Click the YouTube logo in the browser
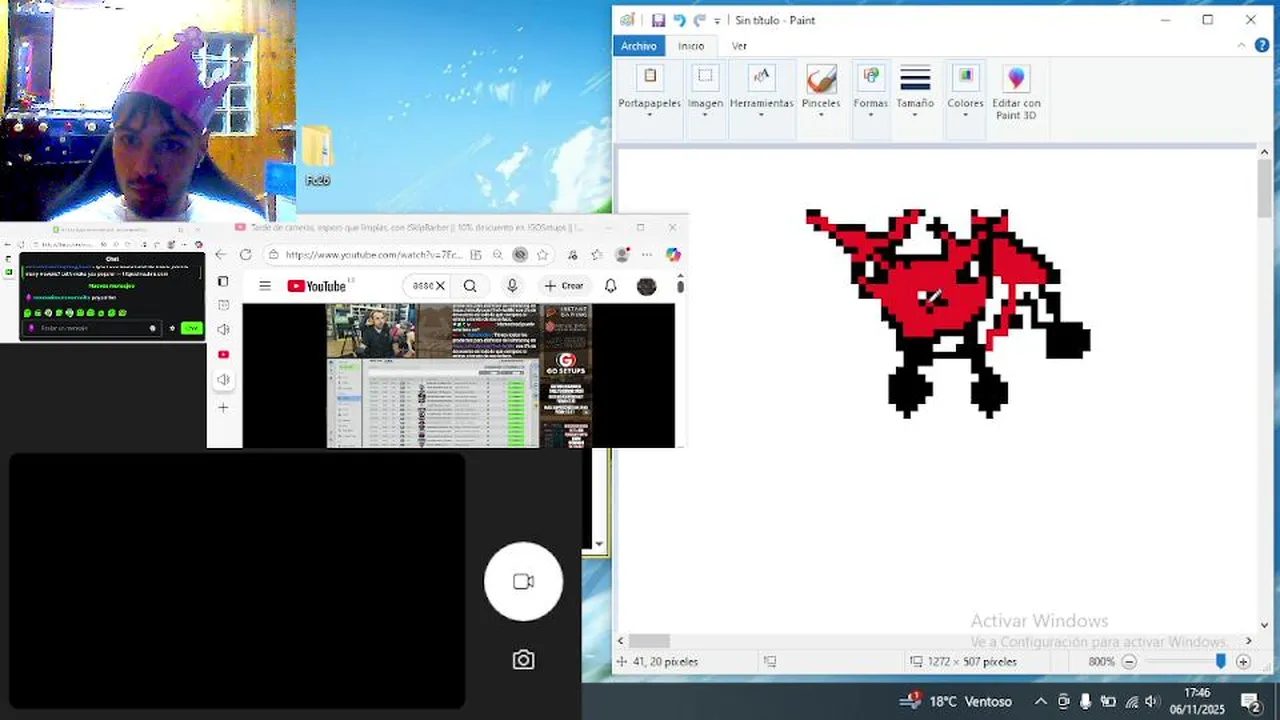 (316, 286)
